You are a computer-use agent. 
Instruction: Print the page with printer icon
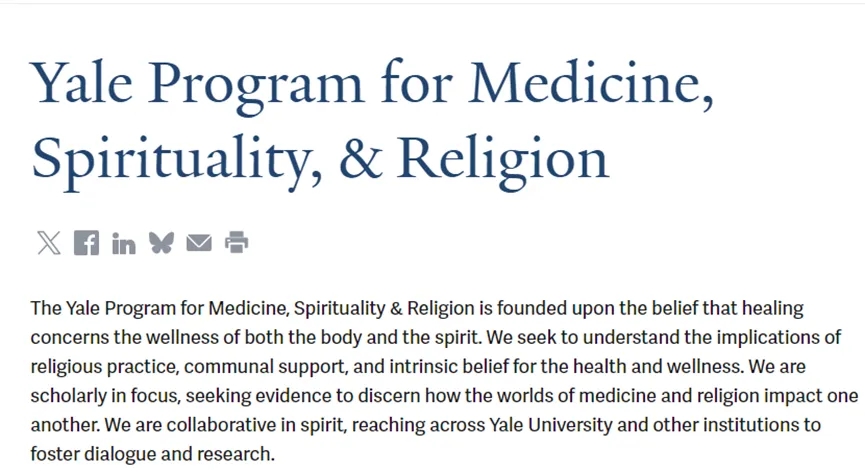pyautogui.click(x=236, y=243)
